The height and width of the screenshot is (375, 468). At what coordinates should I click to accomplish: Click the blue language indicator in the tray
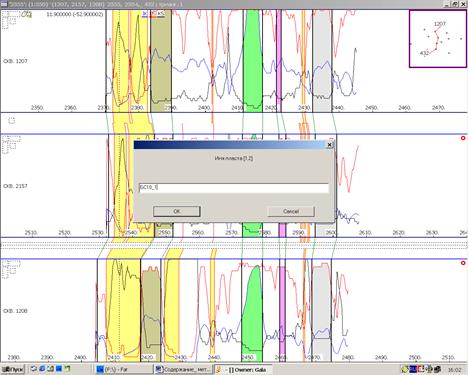(x=413, y=369)
